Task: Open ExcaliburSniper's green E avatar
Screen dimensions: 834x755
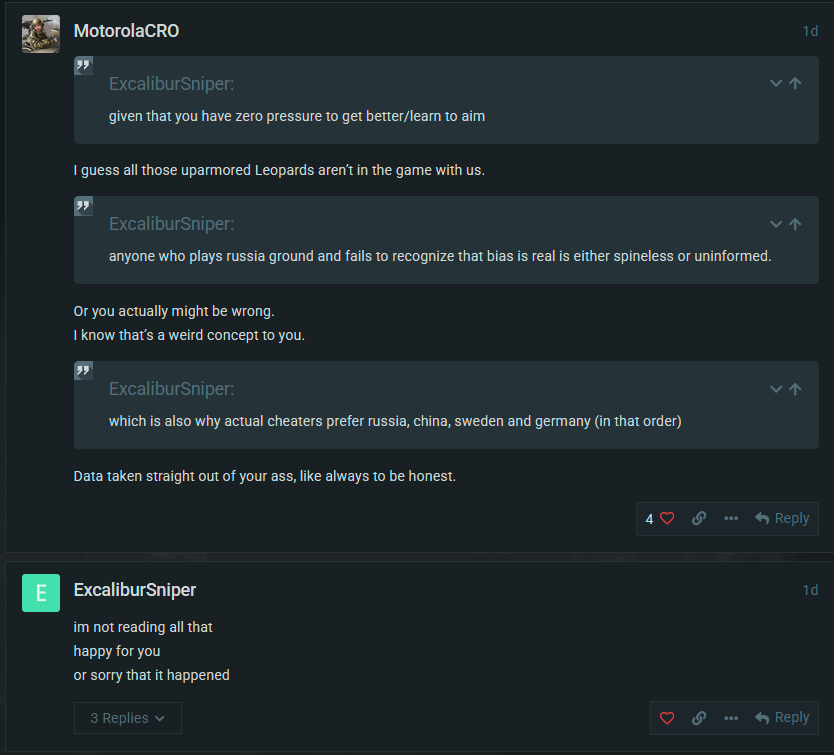Action: pos(41,593)
